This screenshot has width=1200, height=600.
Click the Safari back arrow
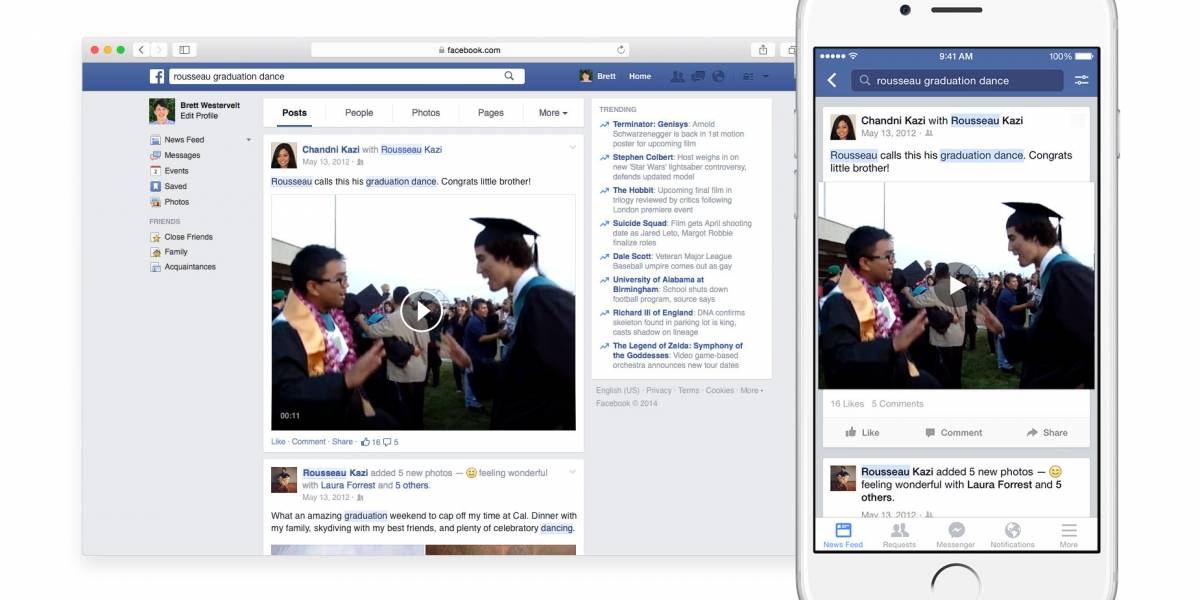(x=141, y=50)
